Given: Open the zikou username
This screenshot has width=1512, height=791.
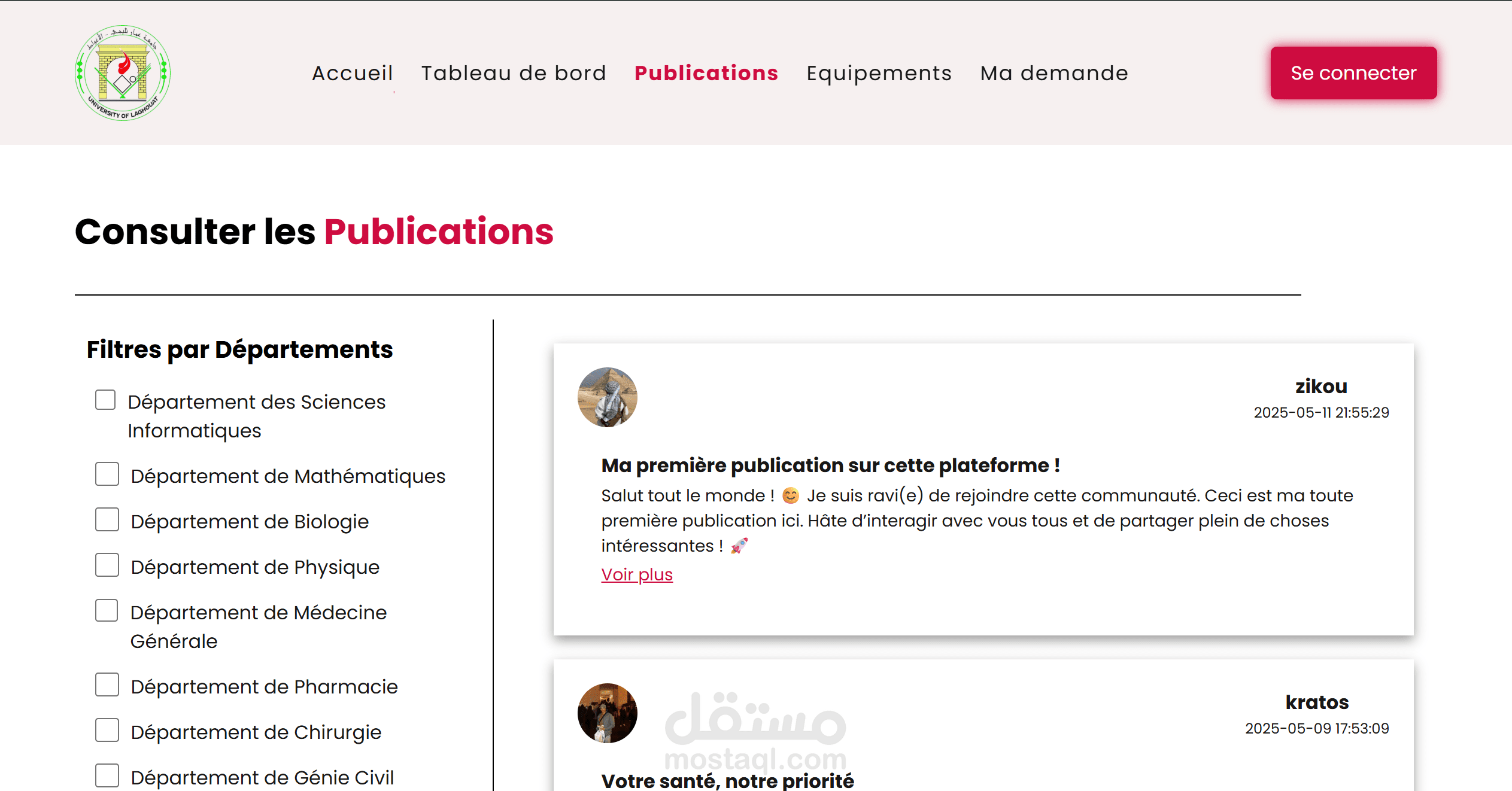Looking at the screenshot, I should 1321,387.
